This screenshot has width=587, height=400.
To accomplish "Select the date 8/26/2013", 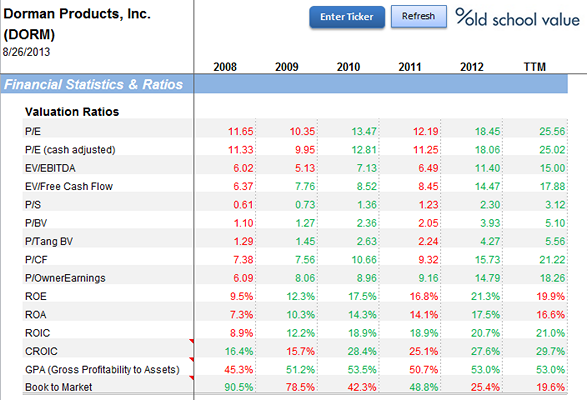I will coord(26,52).
